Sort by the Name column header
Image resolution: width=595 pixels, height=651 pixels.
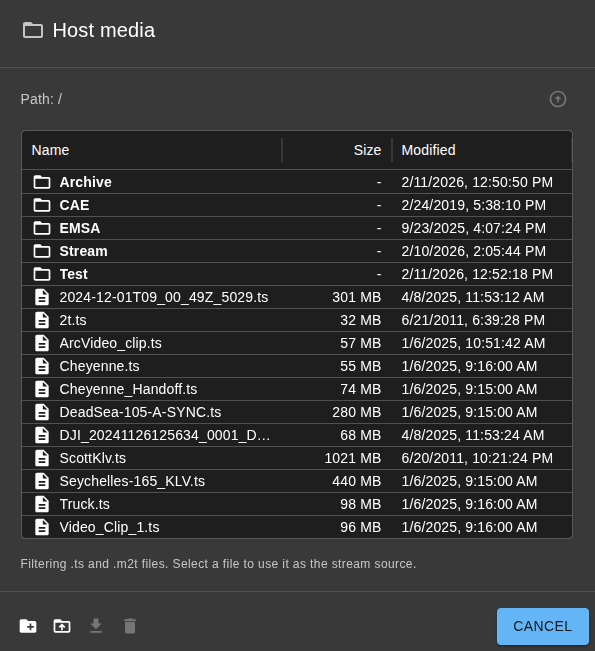coord(50,150)
